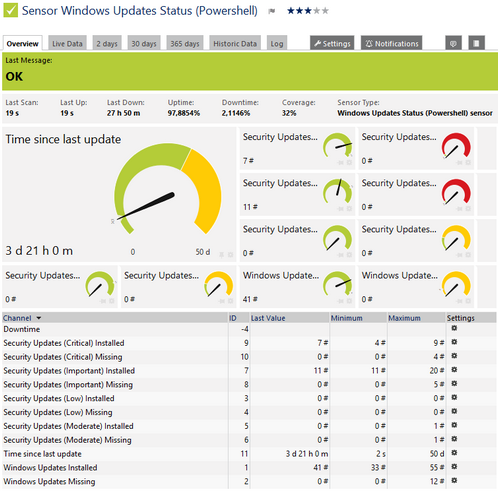Select Security Updates (Moderate) Installed channel name
The width and height of the screenshot is (498, 491).
(68, 426)
